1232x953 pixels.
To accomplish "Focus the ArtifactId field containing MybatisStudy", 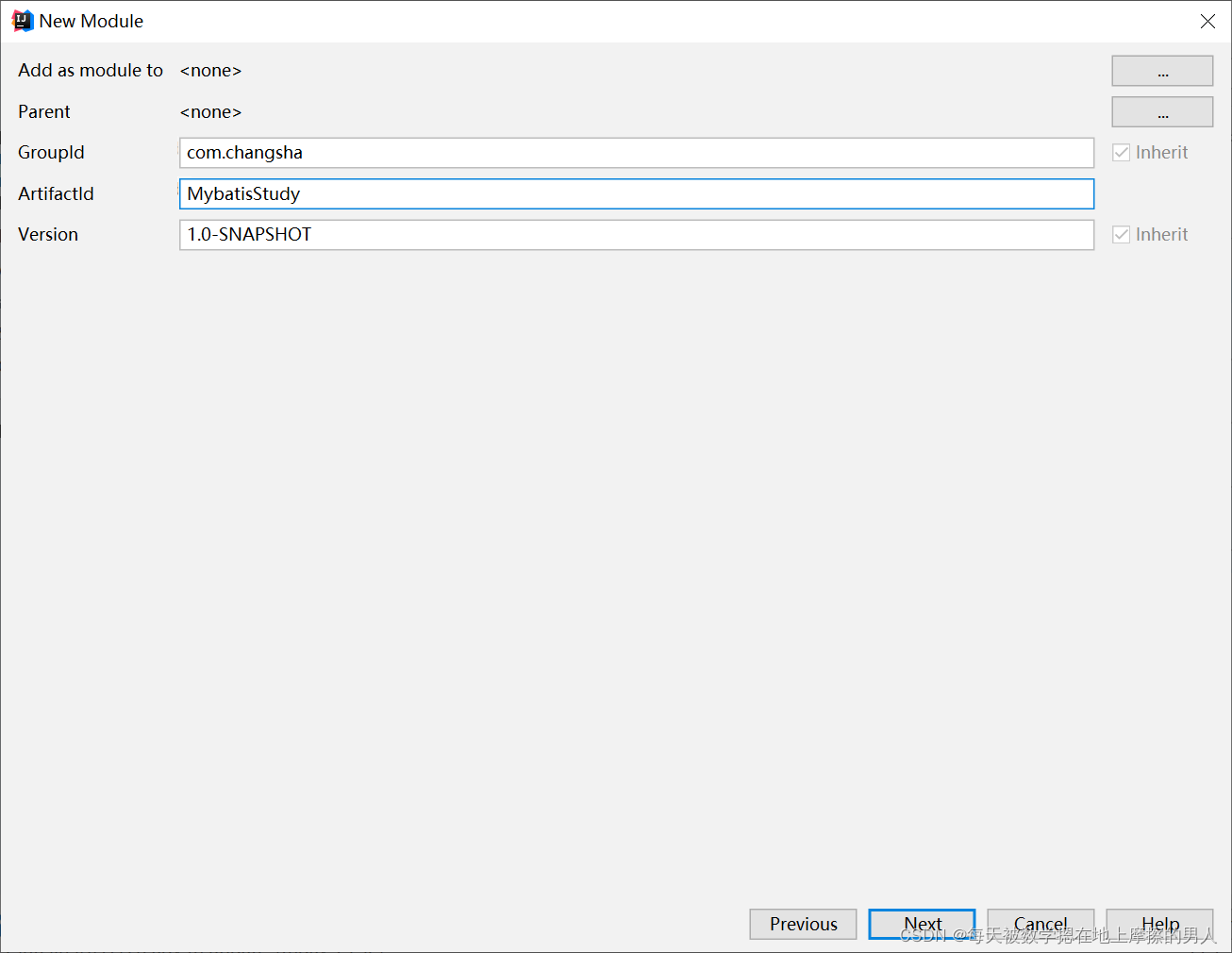I will click(637, 193).
